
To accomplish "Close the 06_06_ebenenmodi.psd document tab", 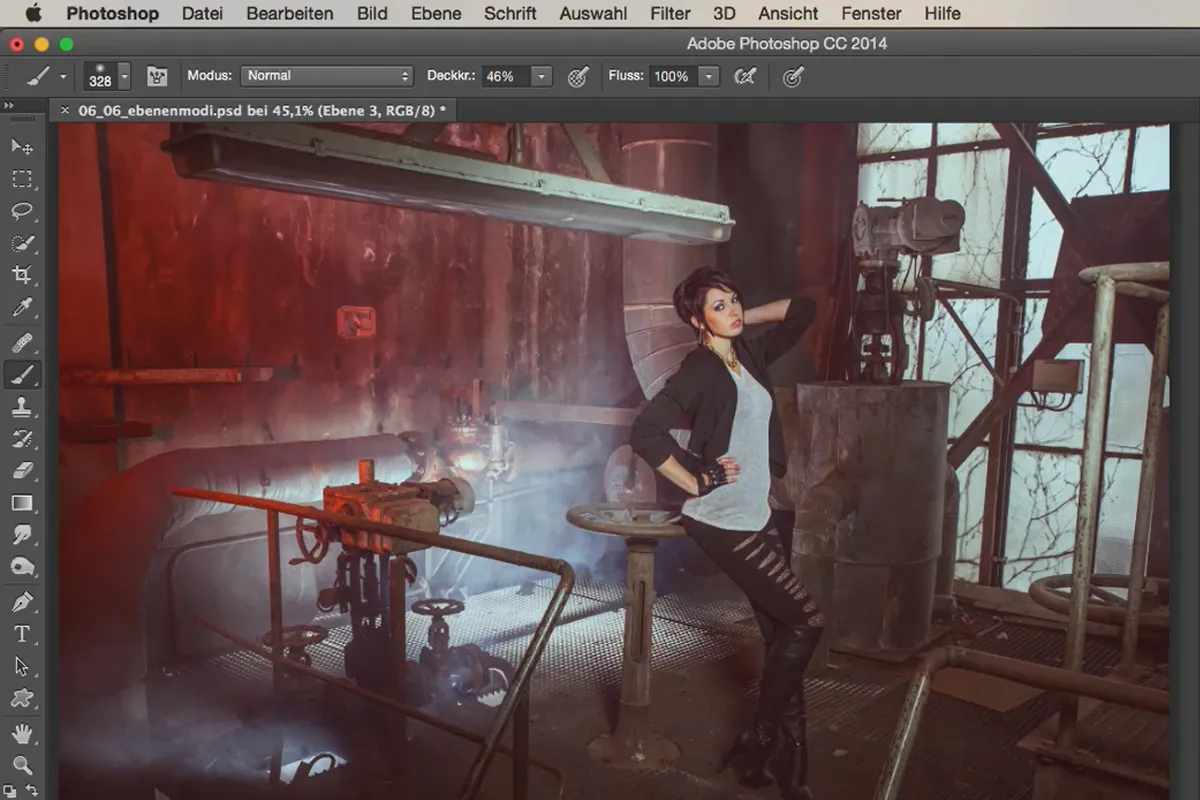I will tap(65, 110).
